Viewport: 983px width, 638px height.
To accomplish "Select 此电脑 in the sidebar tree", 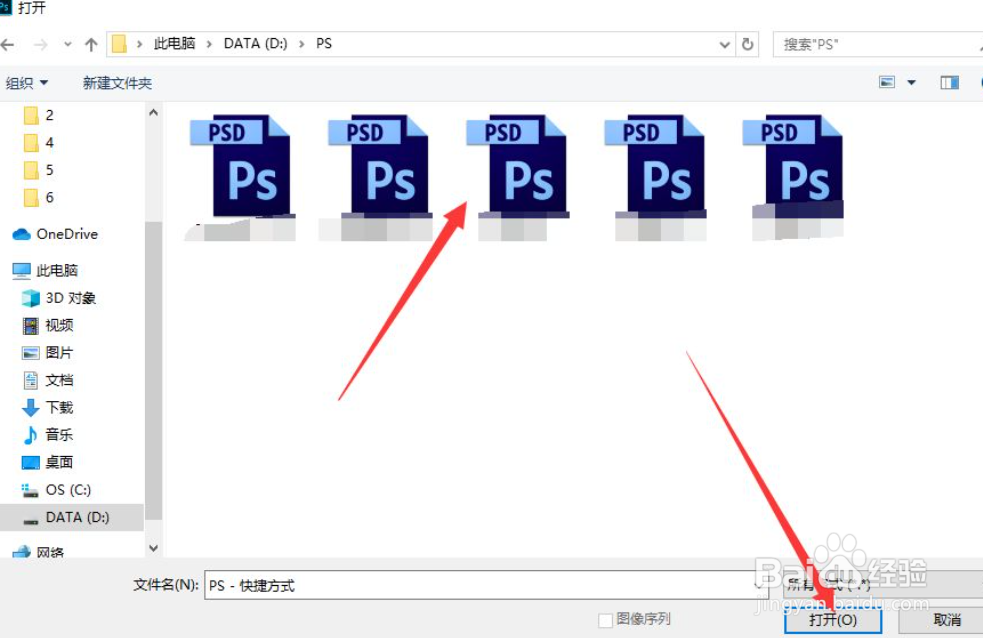I will (45, 271).
